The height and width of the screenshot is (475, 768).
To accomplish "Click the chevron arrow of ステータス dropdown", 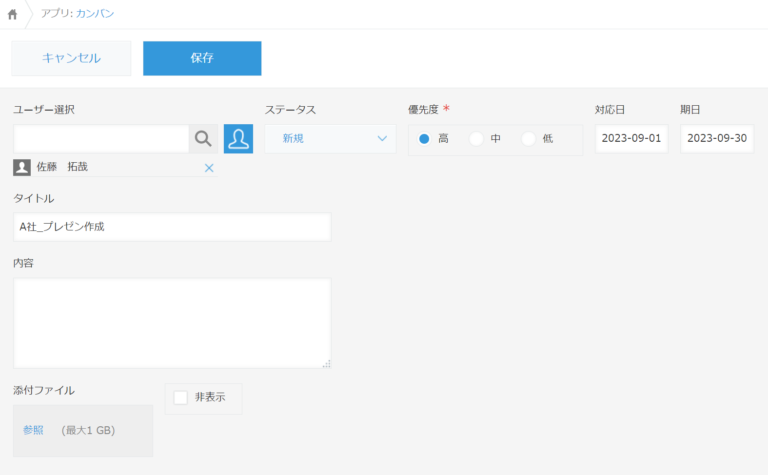I will point(382,139).
